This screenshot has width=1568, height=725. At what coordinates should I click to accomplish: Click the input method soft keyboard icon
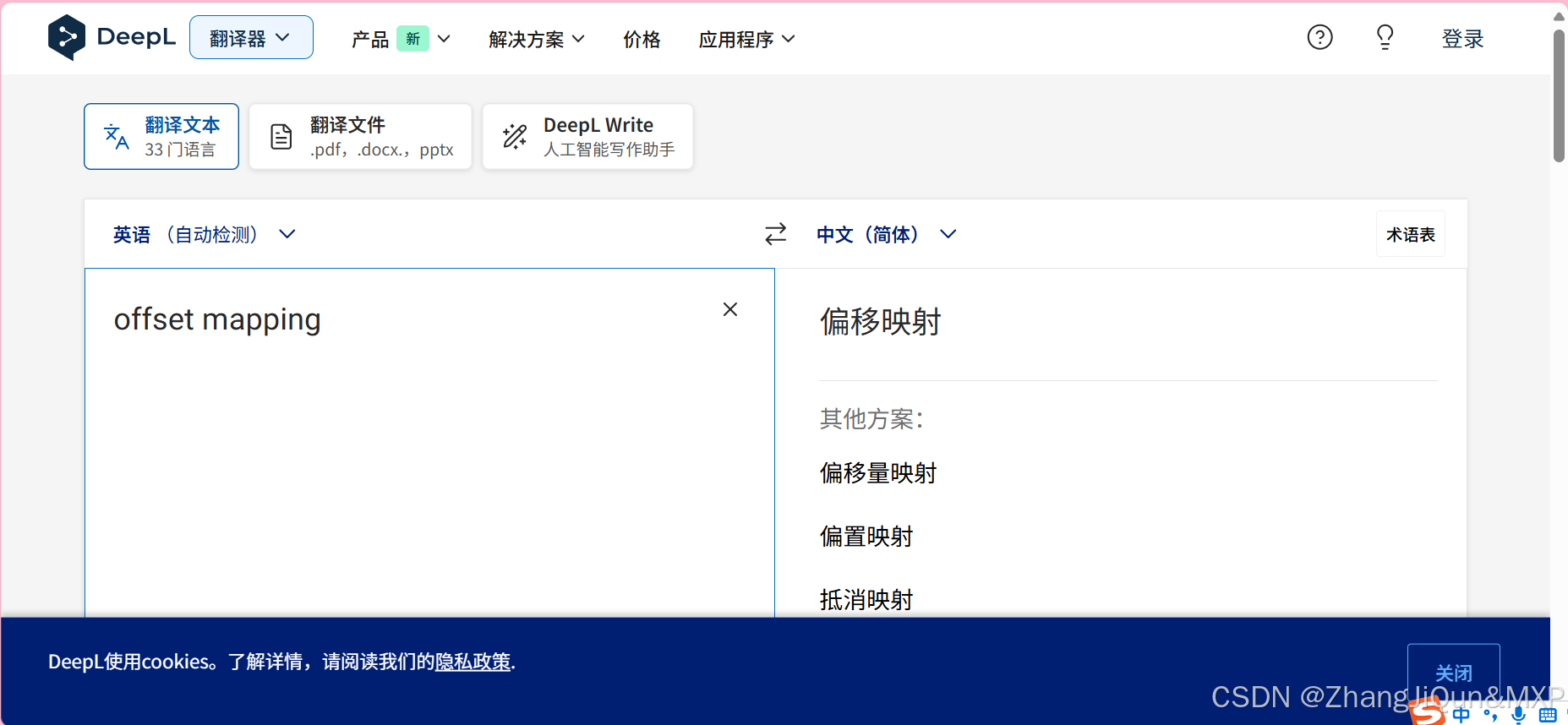[x=1548, y=716]
